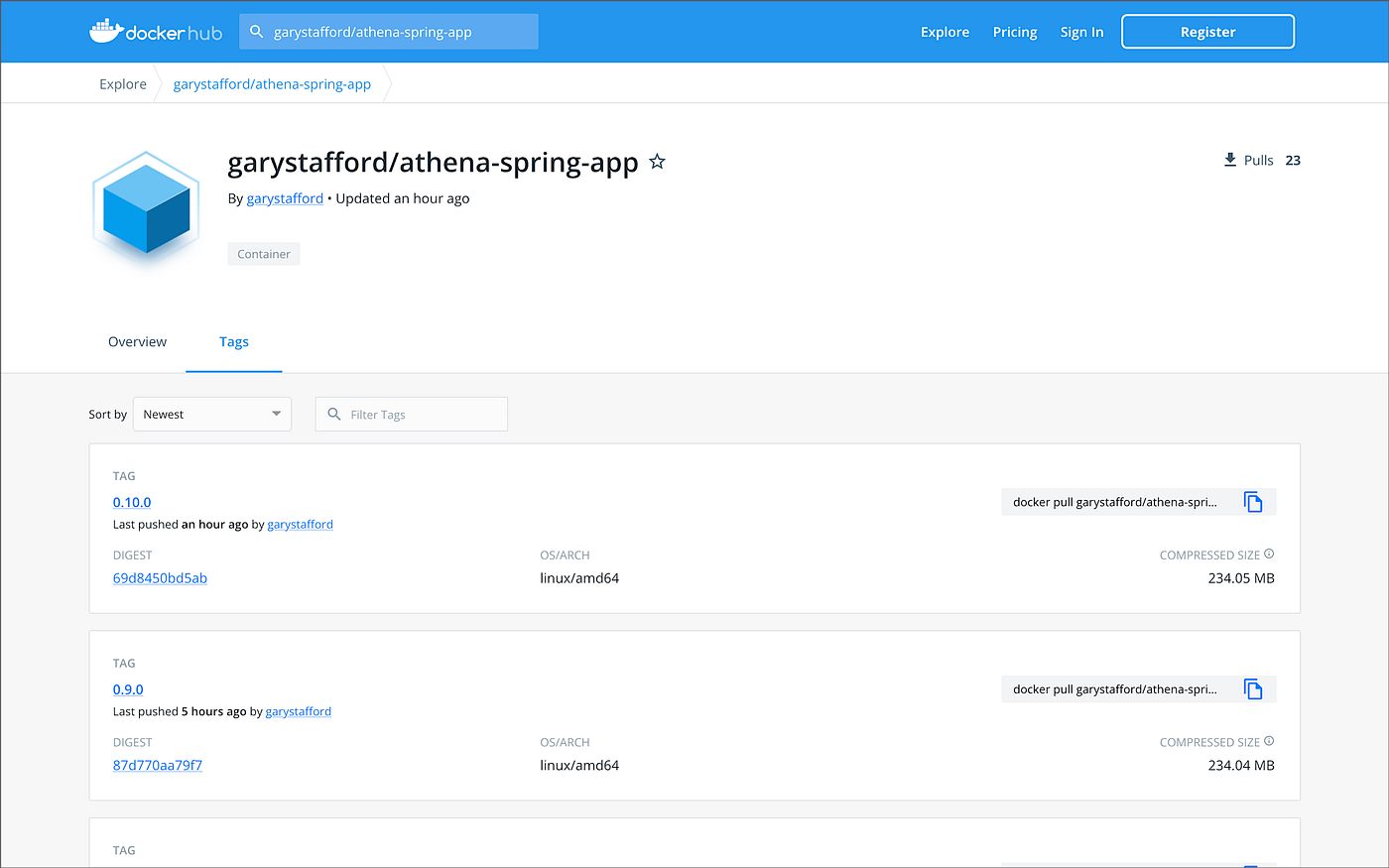Click the magnifier icon in Filter Tags
Screen dimensions: 1389x868
[334, 414]
